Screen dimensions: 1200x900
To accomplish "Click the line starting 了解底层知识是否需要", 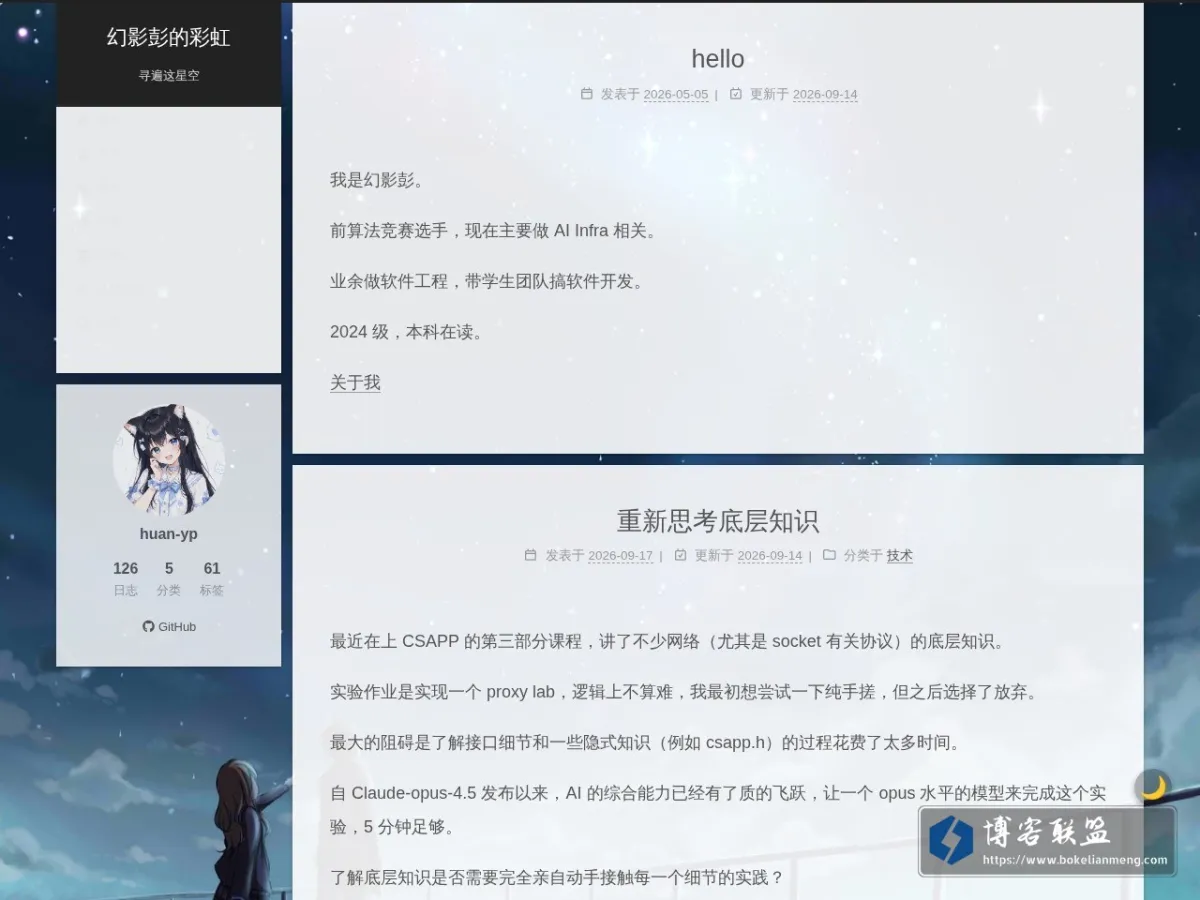I will tap(558, 877).
